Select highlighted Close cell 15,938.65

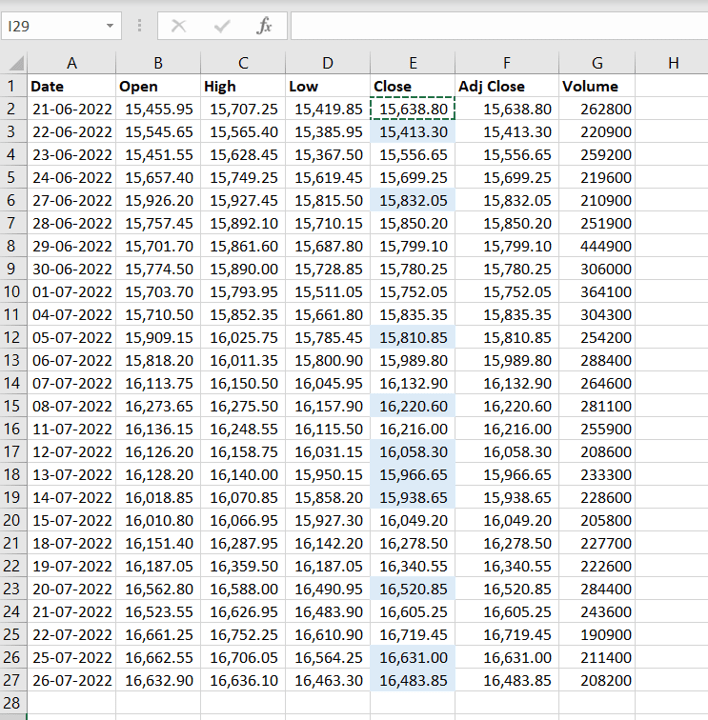click(413, 497)
